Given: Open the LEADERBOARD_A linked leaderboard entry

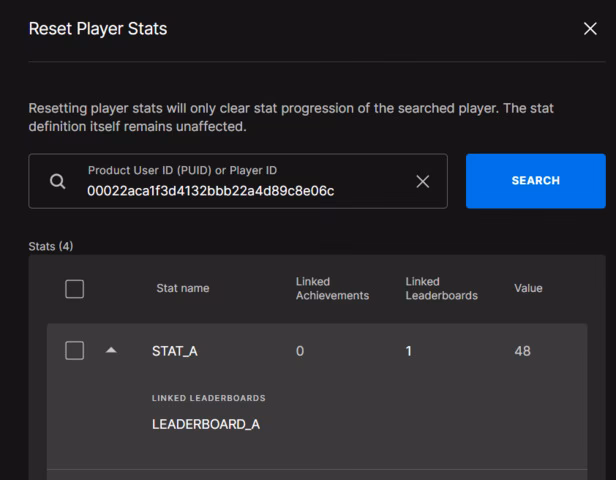Looking at the screenshot, I should coord(206,424).
